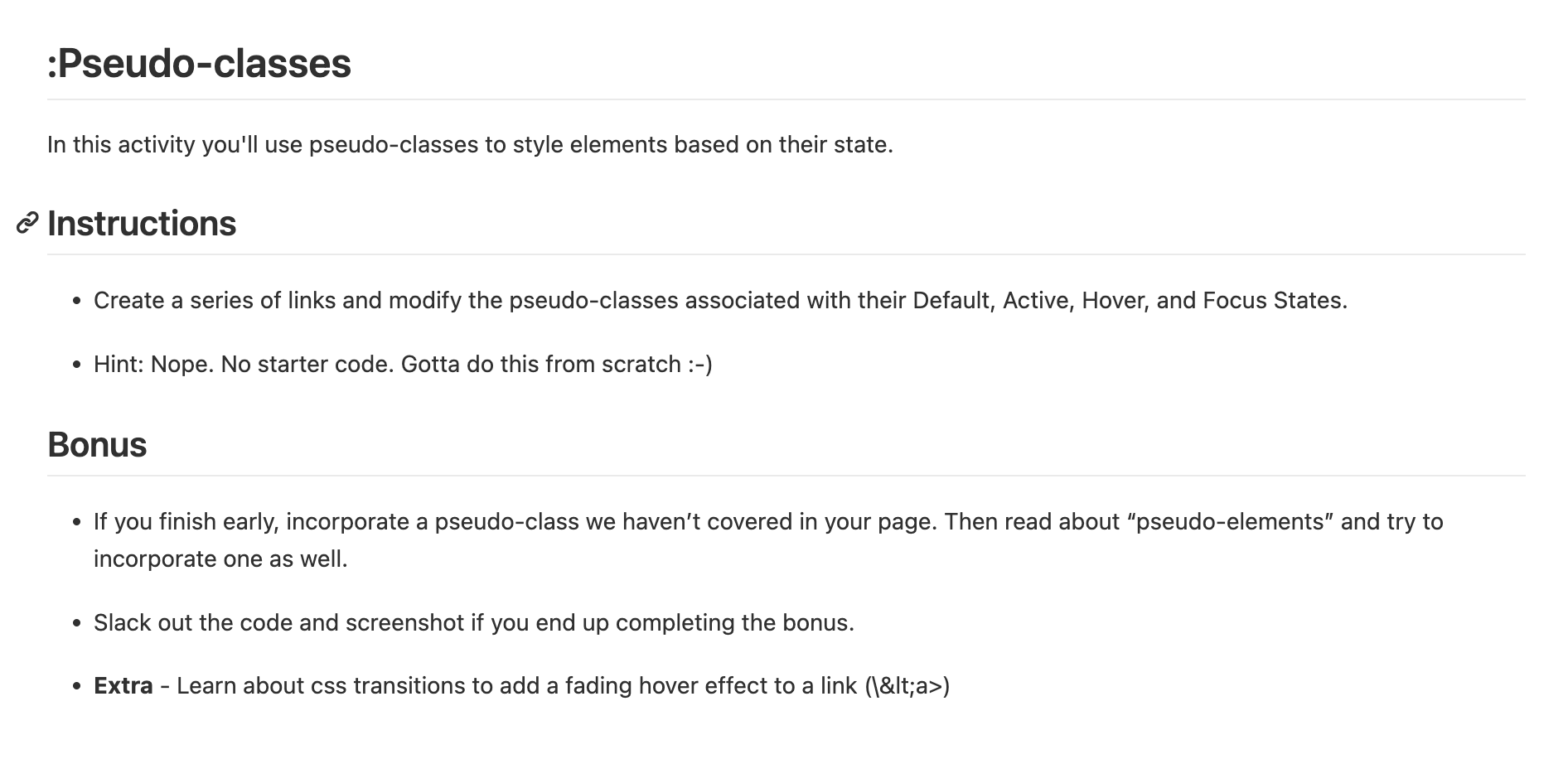The image size is (1568, 769).
Task: Click the '(\&lt;a>)' text in Extra line
Action: coord(907,686)
